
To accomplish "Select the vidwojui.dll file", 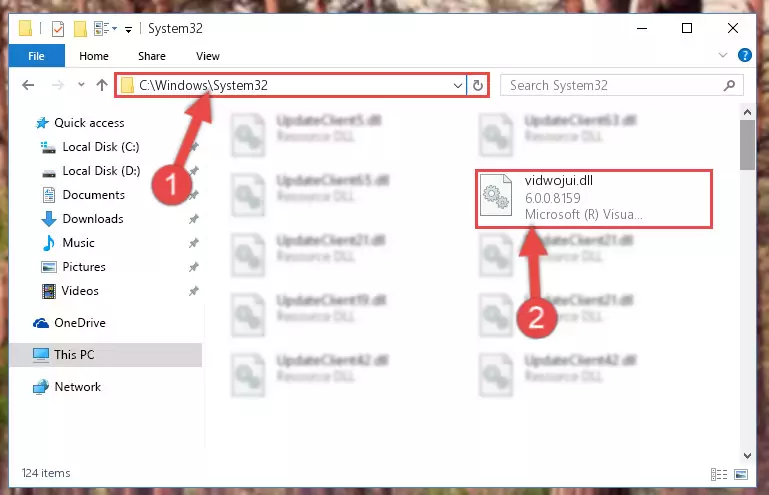I will click(593, 199).
